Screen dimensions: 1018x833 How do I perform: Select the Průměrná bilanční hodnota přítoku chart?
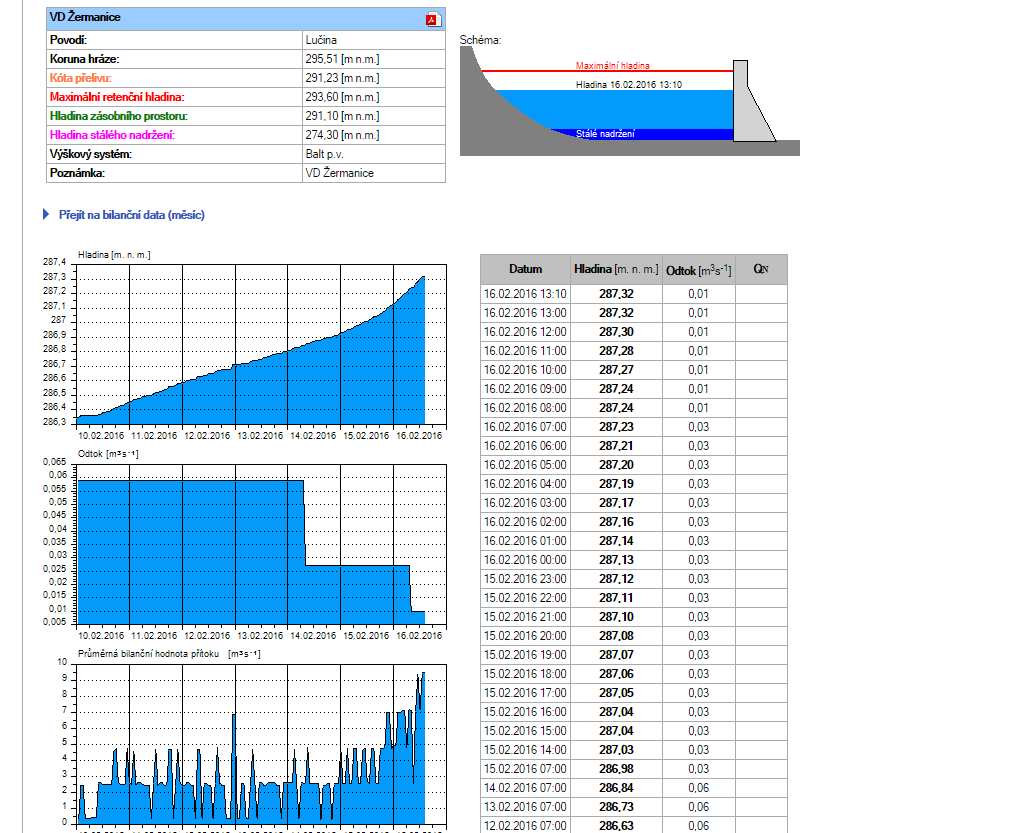click(251, 745)
